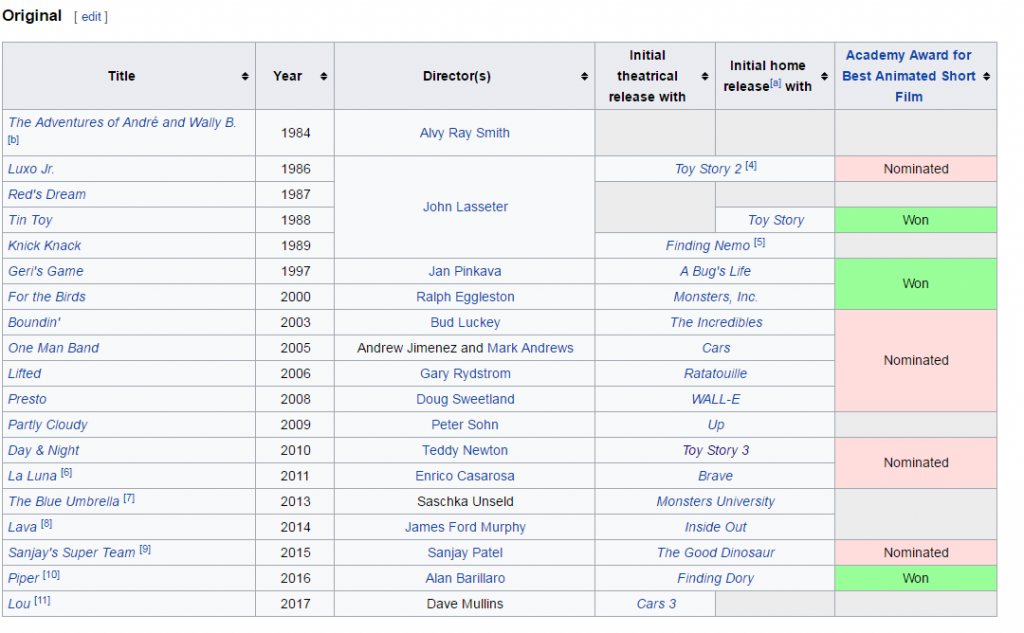This screenshot has height=633, width=1024.
Task: Sort table by Title column arrows
Action: pyautogui.click(x=245, y=77)
